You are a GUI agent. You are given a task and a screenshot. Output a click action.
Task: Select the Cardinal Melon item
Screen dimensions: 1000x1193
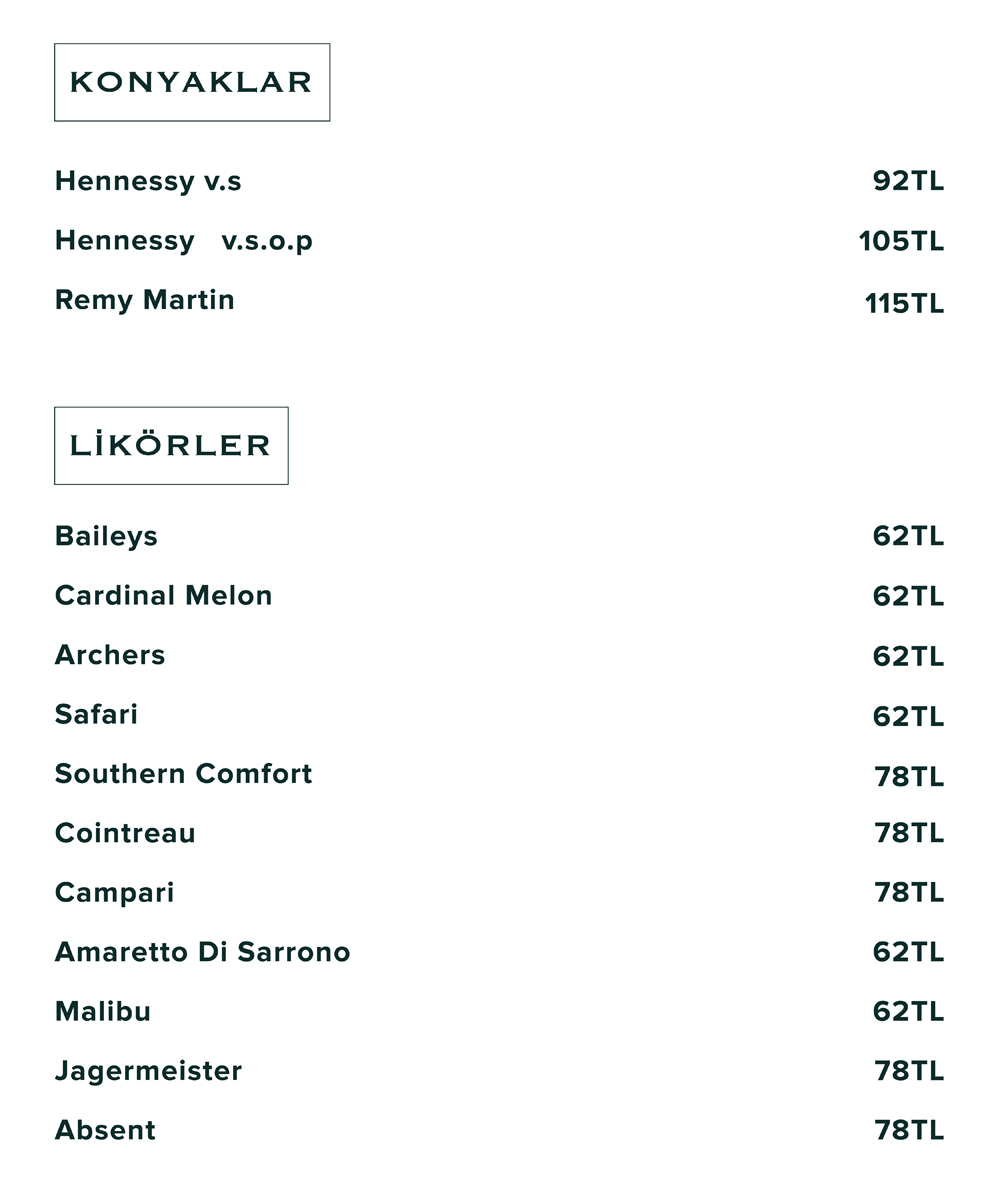[x=163, y=596]
